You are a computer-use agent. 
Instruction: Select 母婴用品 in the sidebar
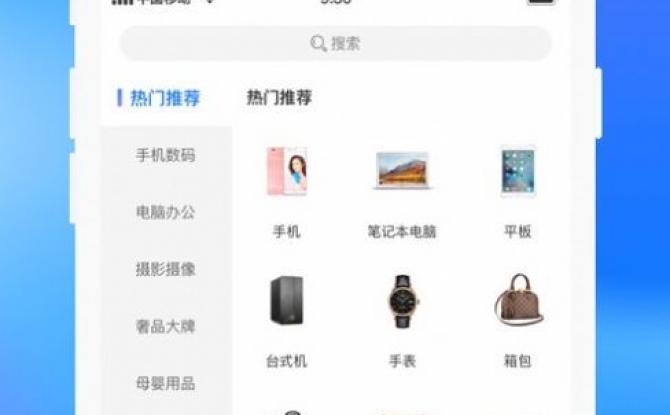click(x=166, y=383)
